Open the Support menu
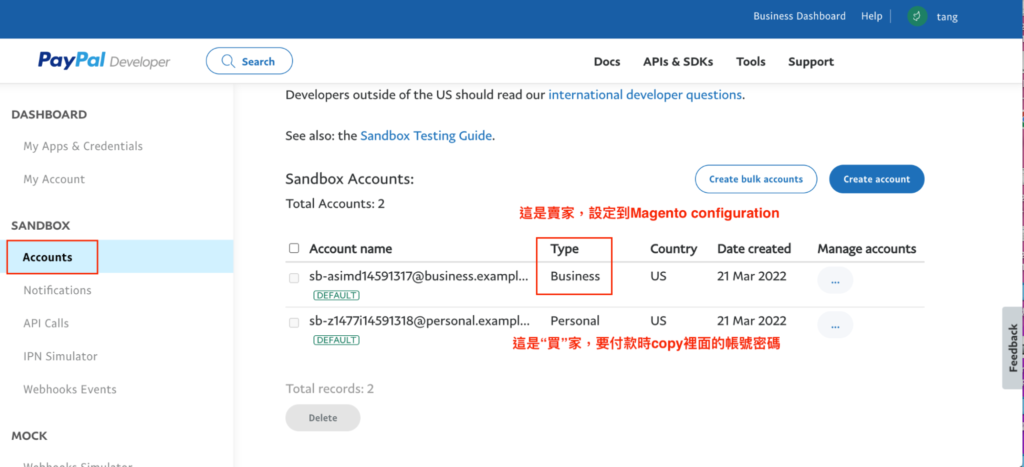Screen dimensions: 1024x467 click(810, 61)
